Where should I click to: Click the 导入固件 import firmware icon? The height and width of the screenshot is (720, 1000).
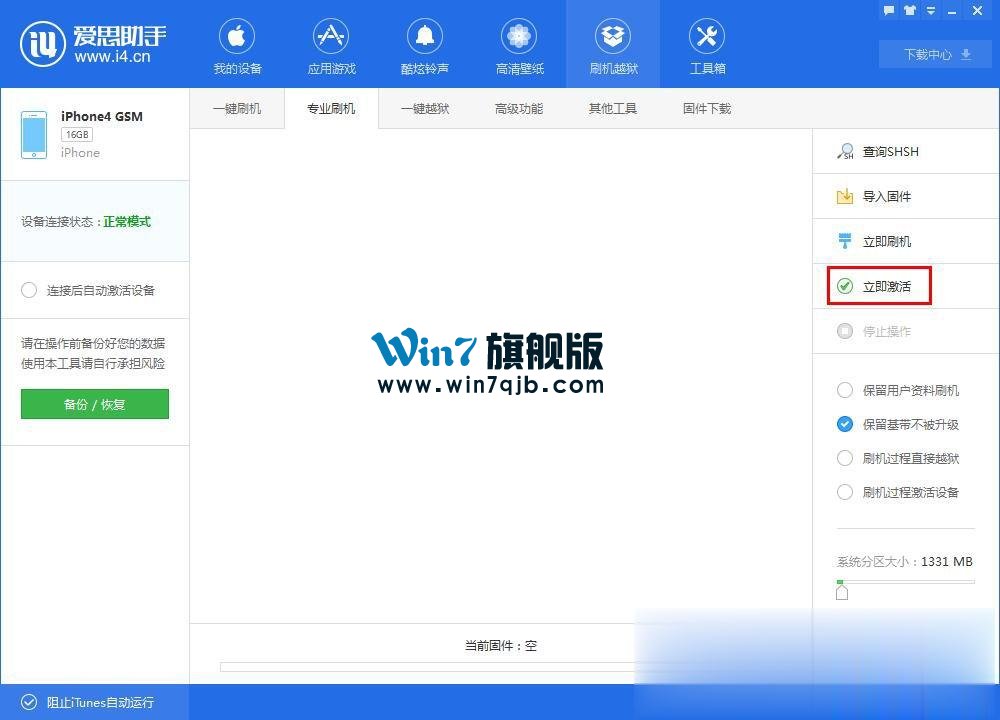[x=845, y=196]
